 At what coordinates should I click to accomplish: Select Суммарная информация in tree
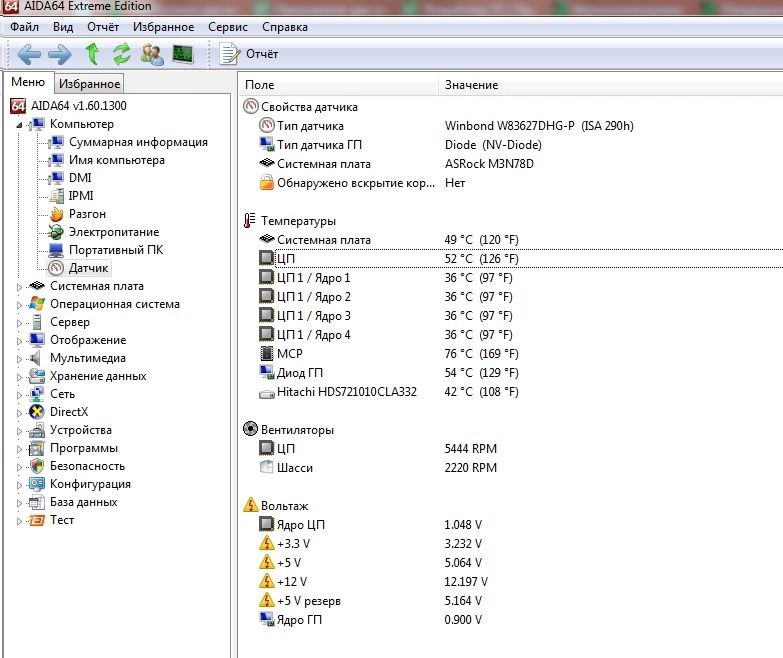pos(138,142)
